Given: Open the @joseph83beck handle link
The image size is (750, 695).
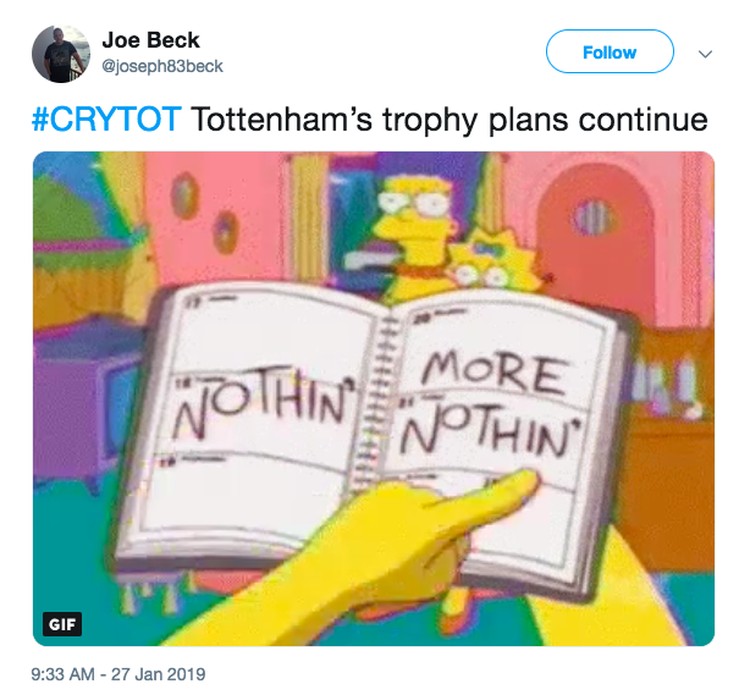Looking at the screenshot, I should click(x=162, y=66).
